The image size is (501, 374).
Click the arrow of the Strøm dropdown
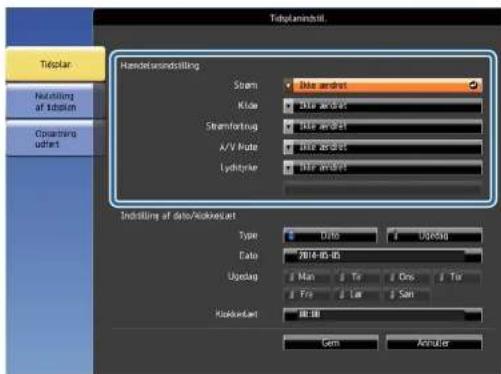tap(288, 86)
